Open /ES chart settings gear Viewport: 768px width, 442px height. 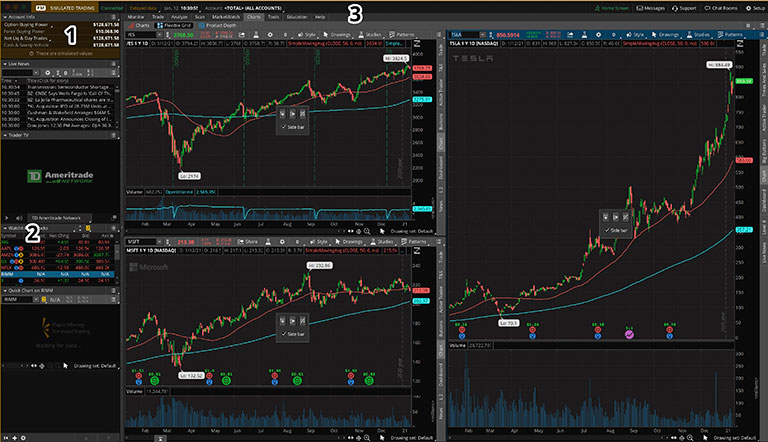270,35
